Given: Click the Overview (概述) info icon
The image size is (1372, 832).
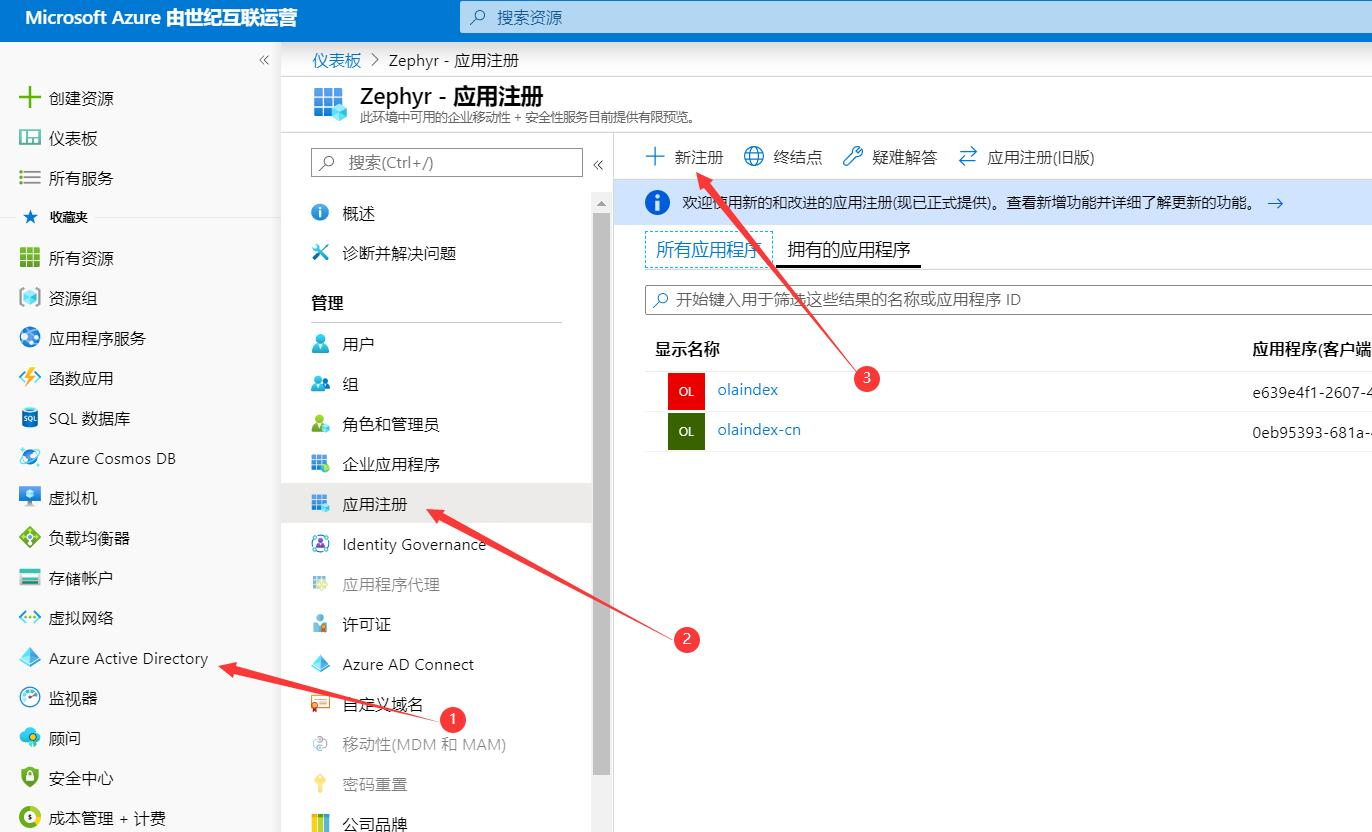Looking at the screenshot, I should point(320,213).
